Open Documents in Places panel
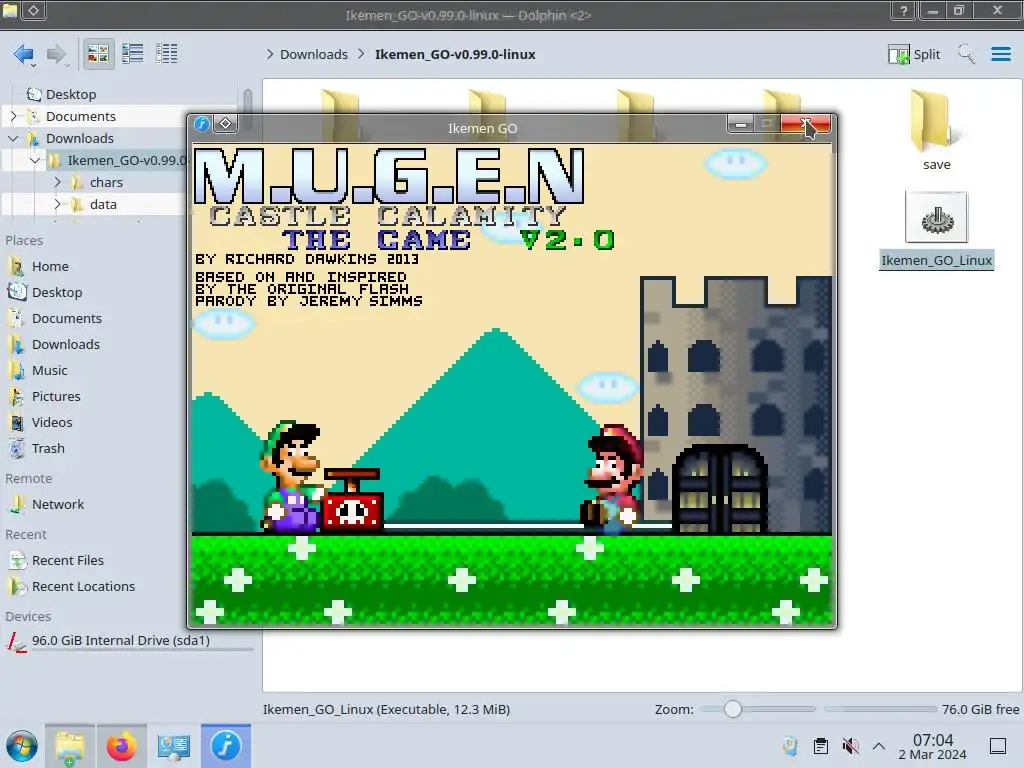The image size is (1024, 768). coord(67,319)
